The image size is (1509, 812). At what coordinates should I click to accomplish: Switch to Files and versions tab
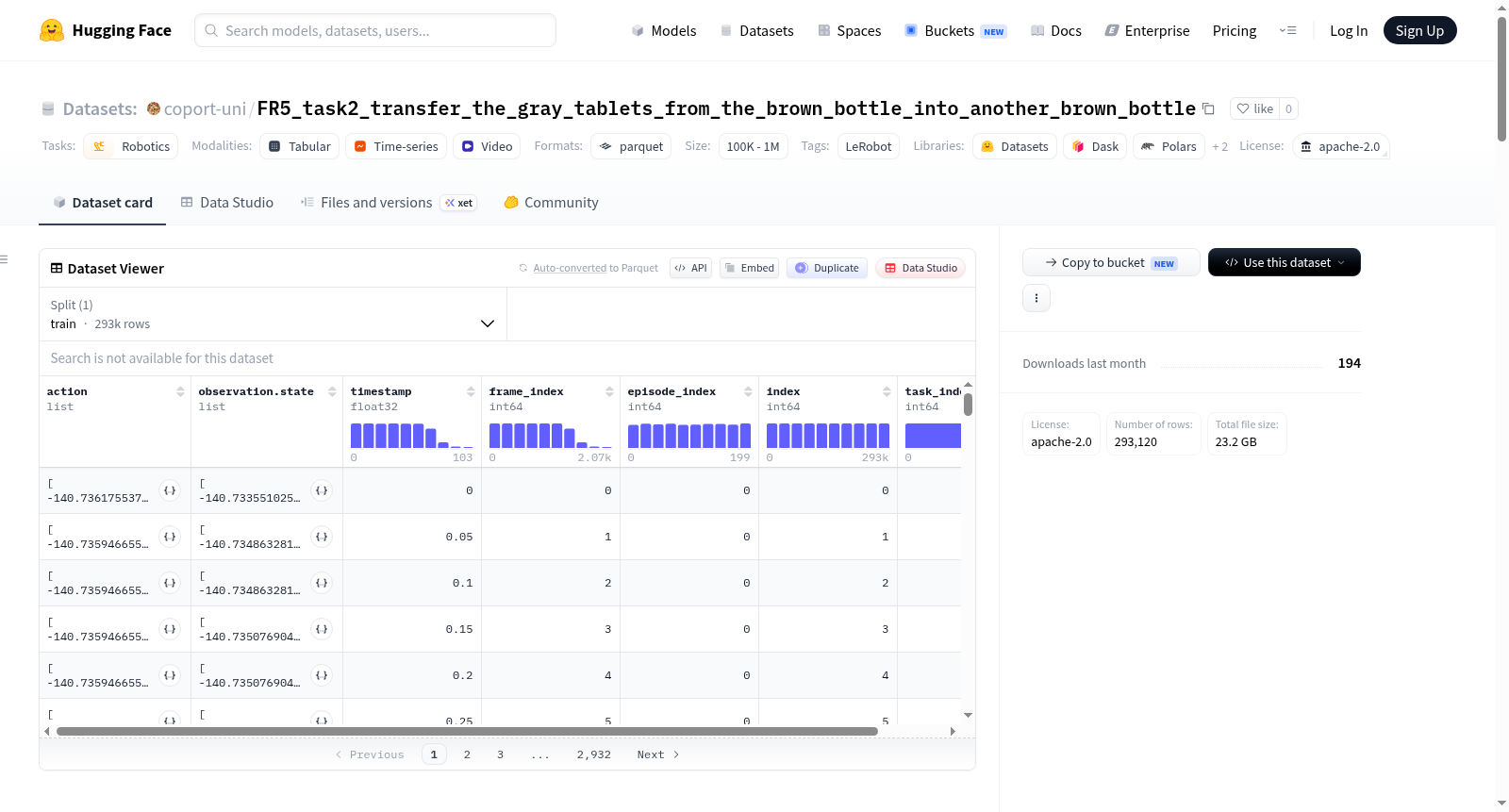pyautogui.click(x=389, y=203)
